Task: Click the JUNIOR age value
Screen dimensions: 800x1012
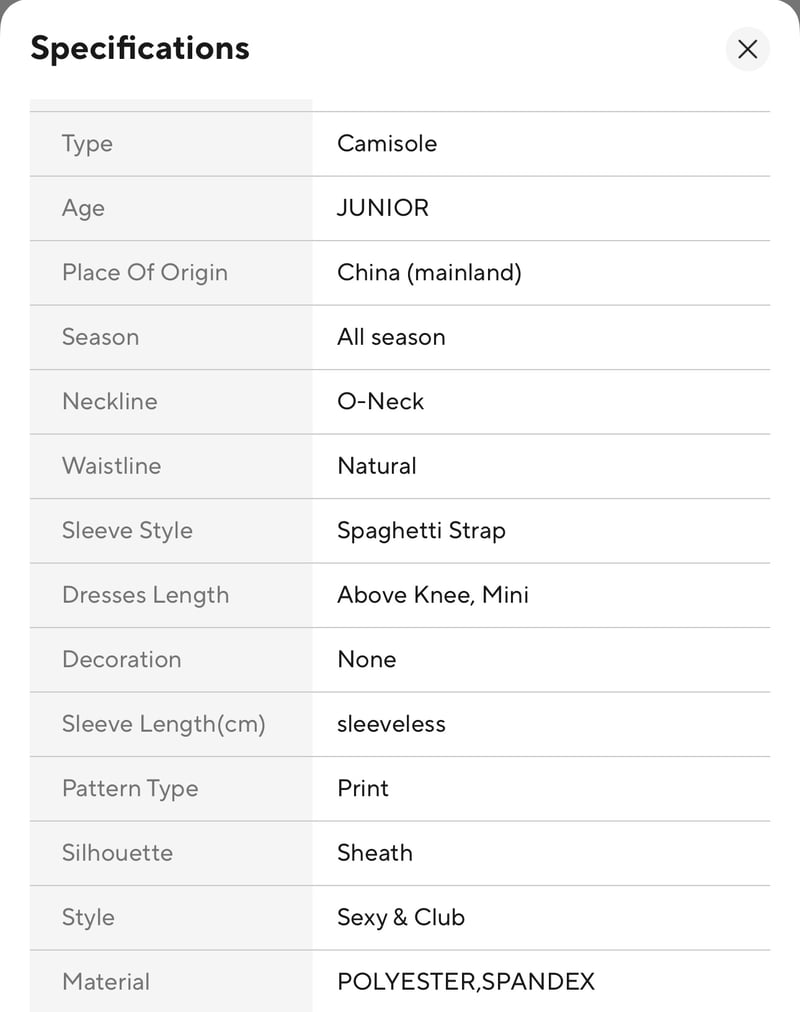Action: coord(383,208)
